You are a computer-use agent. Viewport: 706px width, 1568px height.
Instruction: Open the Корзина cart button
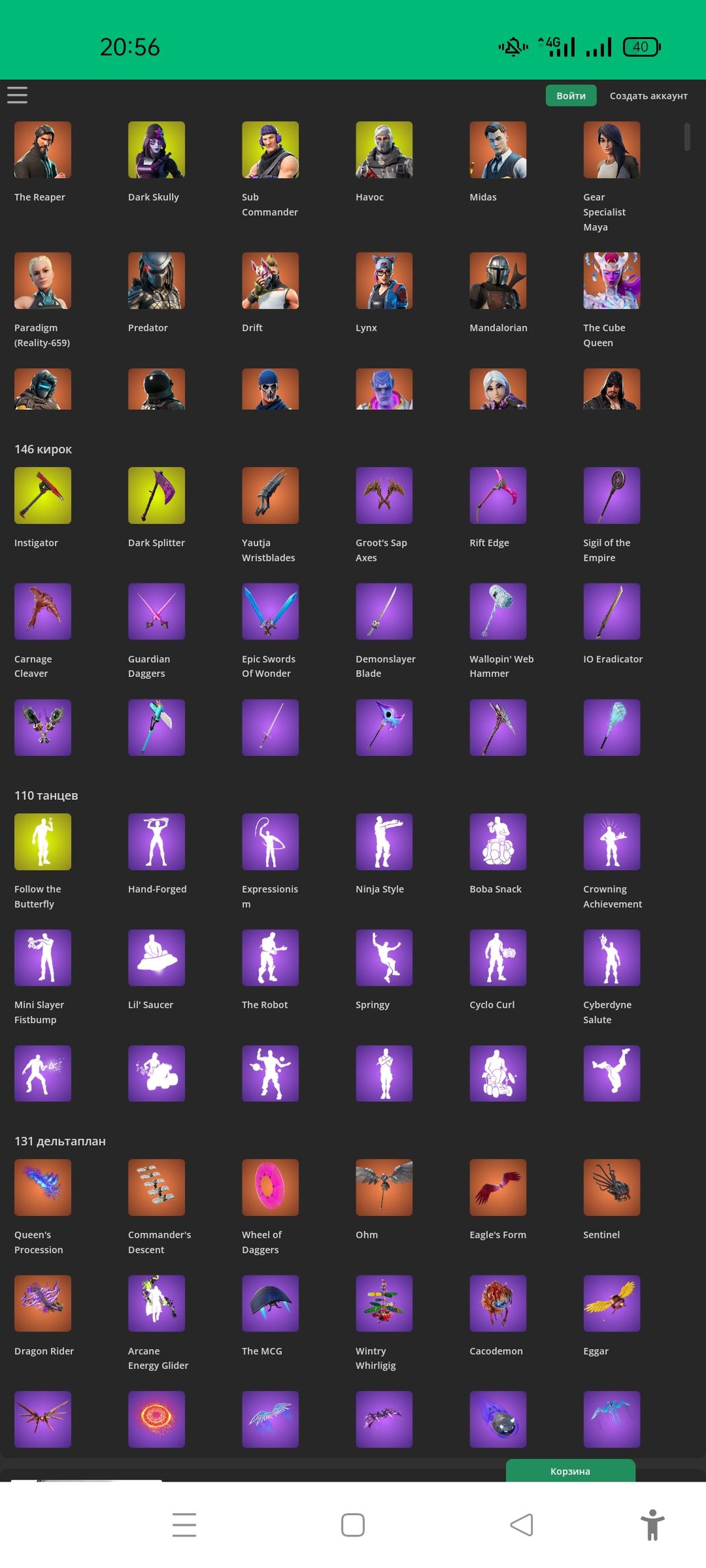(x=570, y=1471)
